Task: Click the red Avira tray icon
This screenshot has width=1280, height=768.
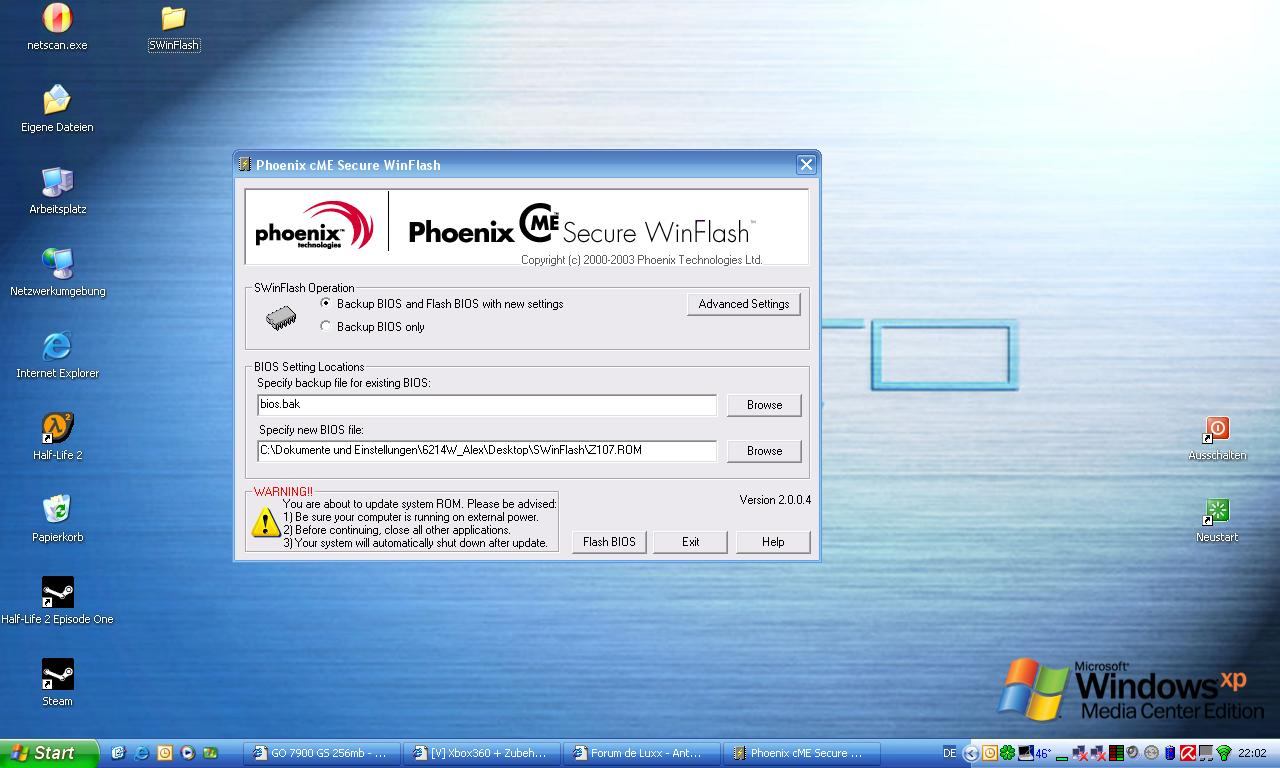Action: [x=1188, y=753]
